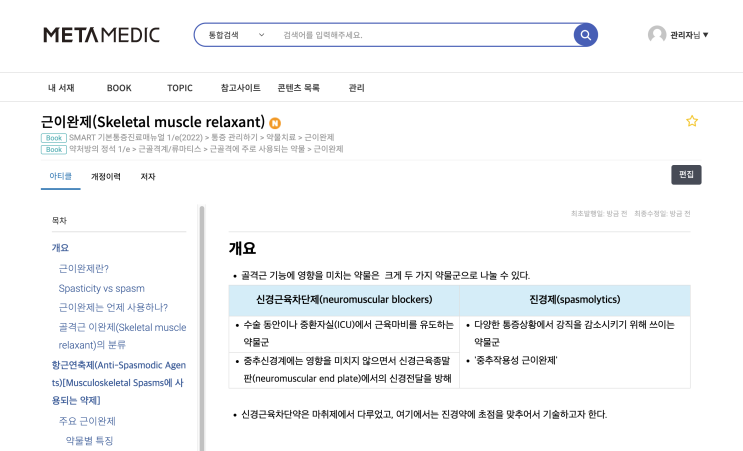Click the first Book badge (SMART row)
The image size is (743, 451).
54,138
